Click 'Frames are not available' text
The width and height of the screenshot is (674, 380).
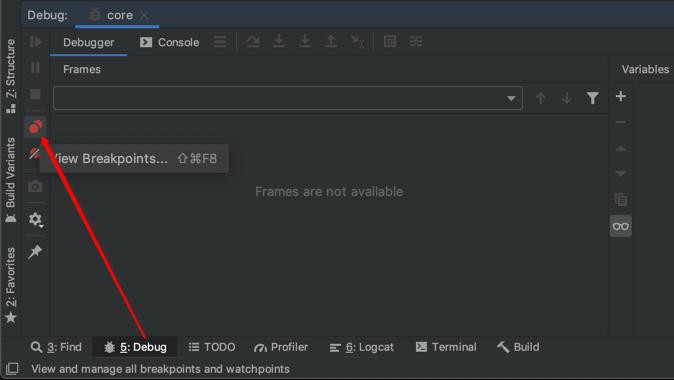tap(329, 191)
